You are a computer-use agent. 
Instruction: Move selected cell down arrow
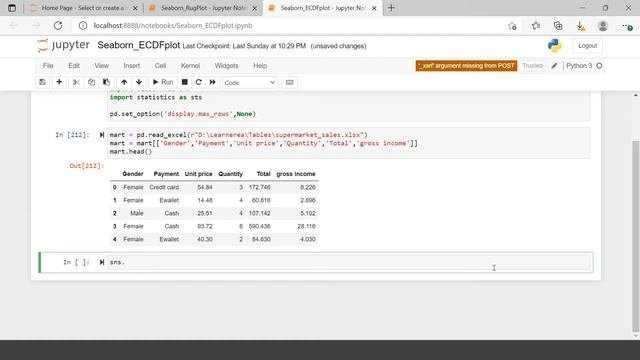139,82
